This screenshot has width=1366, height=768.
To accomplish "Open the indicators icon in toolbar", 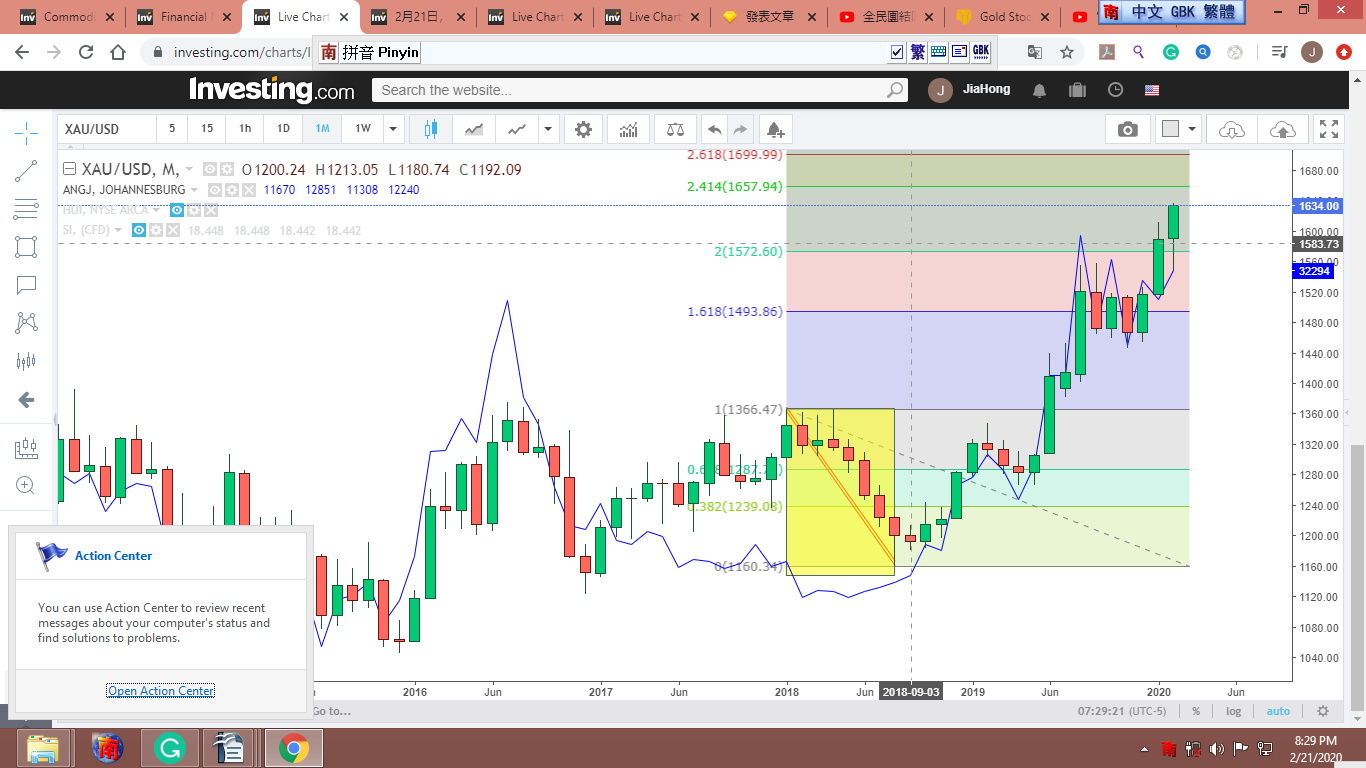I will coord(629,129).
